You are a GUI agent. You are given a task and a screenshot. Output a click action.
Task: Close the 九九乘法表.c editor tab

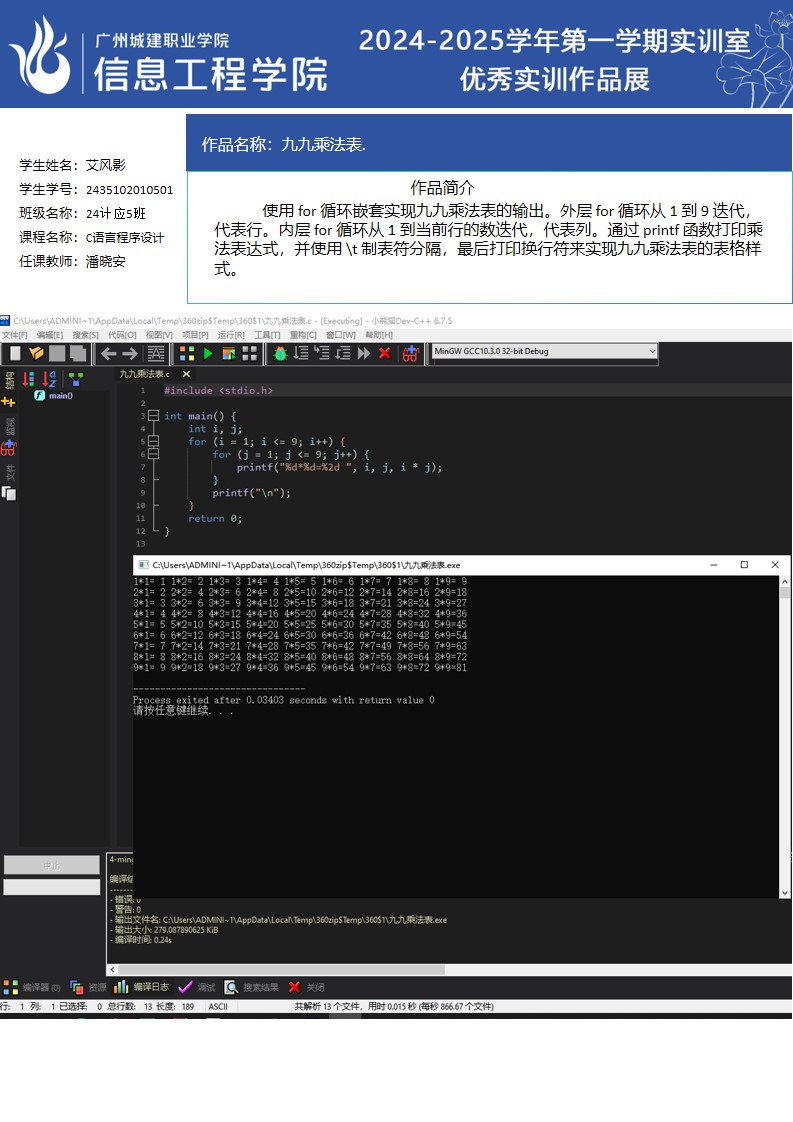[186, 374]
